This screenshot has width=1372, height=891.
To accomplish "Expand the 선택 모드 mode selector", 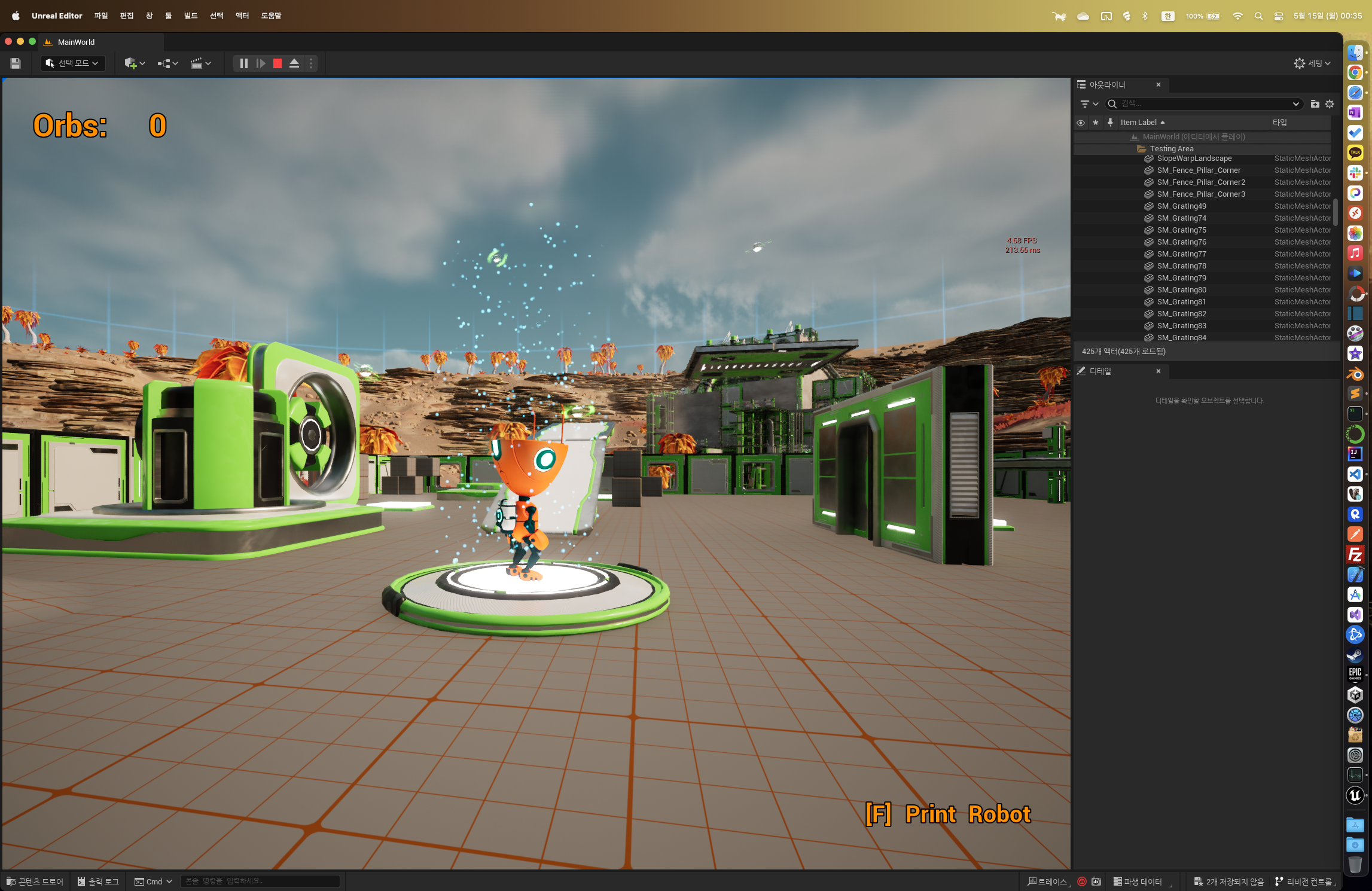I will [73, 63].
